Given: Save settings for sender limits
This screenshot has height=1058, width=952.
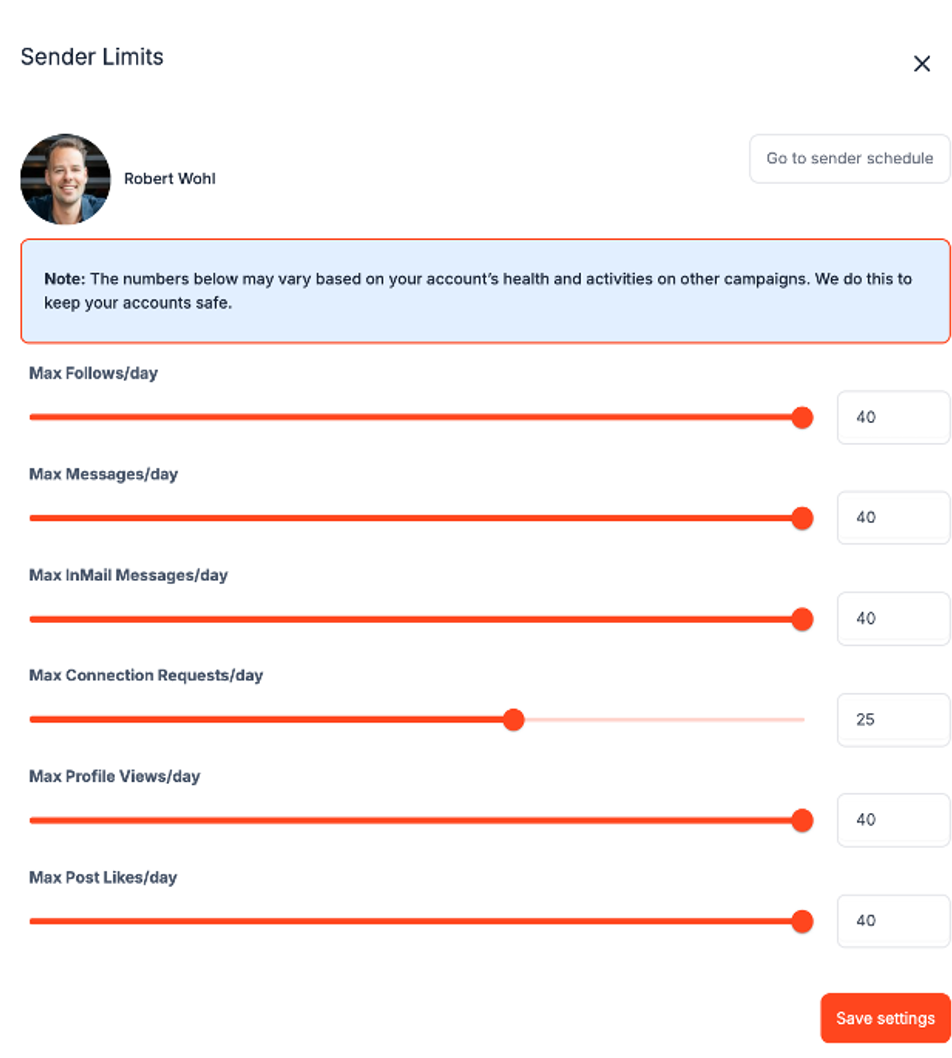Looking at the screenshot, I should click(885, 1018).
